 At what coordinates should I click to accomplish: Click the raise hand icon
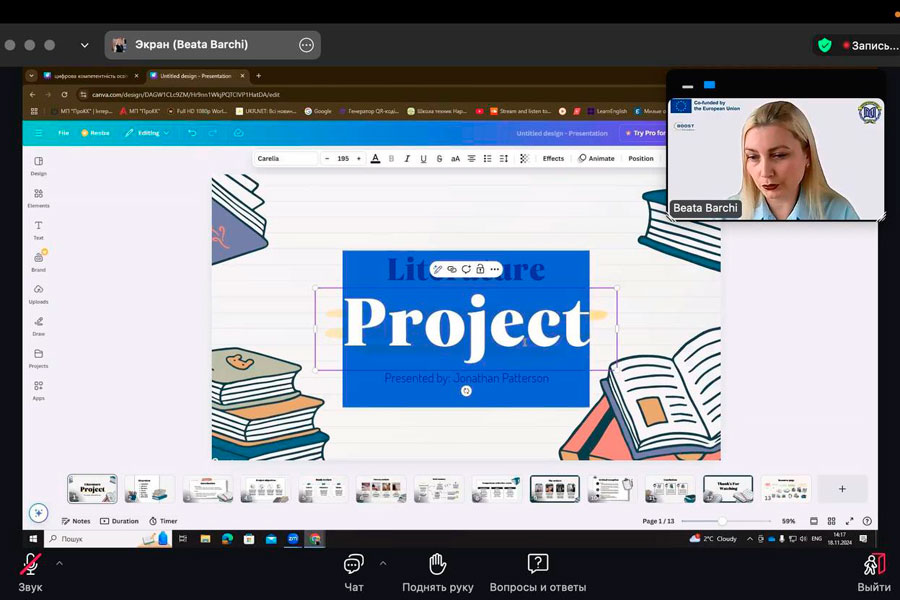(x=437, y=566)
